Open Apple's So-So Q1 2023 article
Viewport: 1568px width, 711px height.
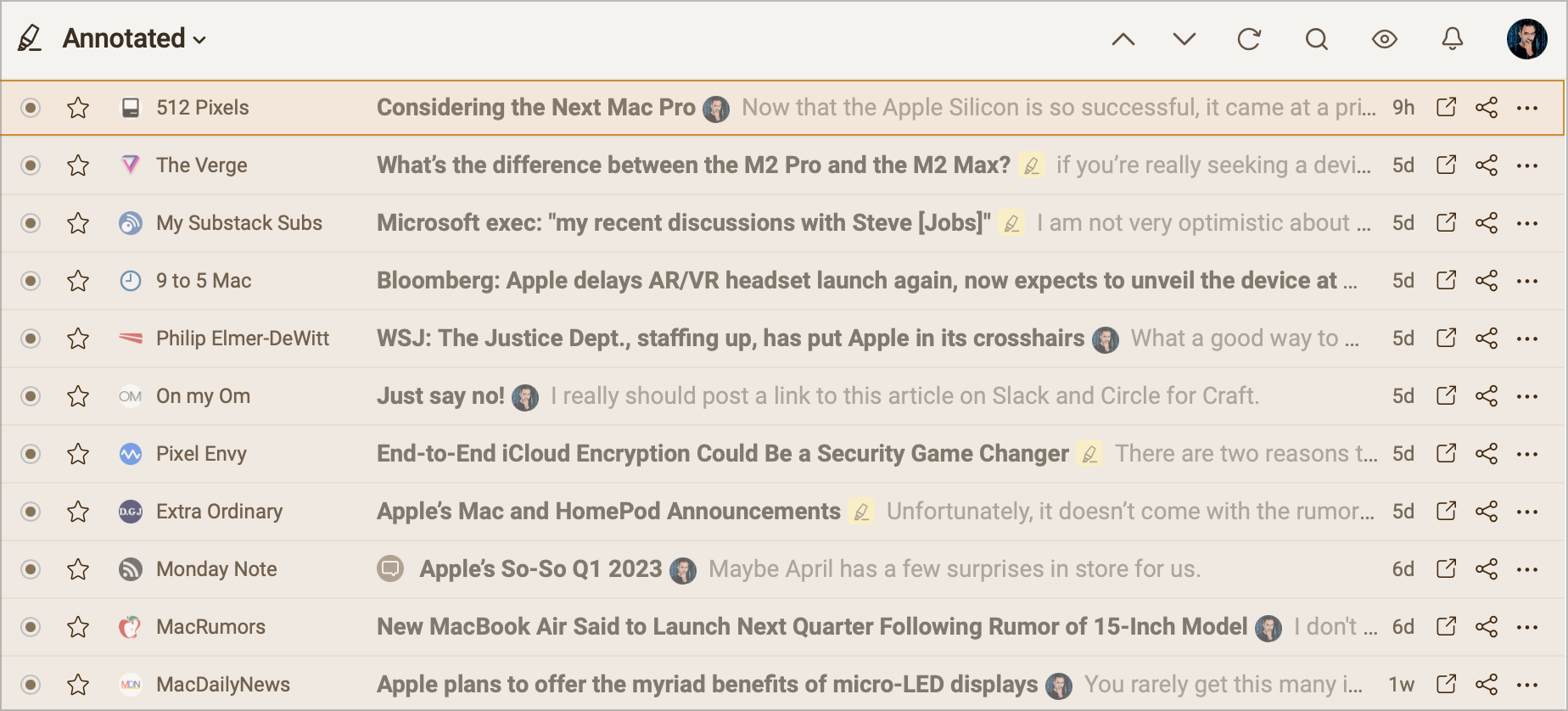coord(540,568)
